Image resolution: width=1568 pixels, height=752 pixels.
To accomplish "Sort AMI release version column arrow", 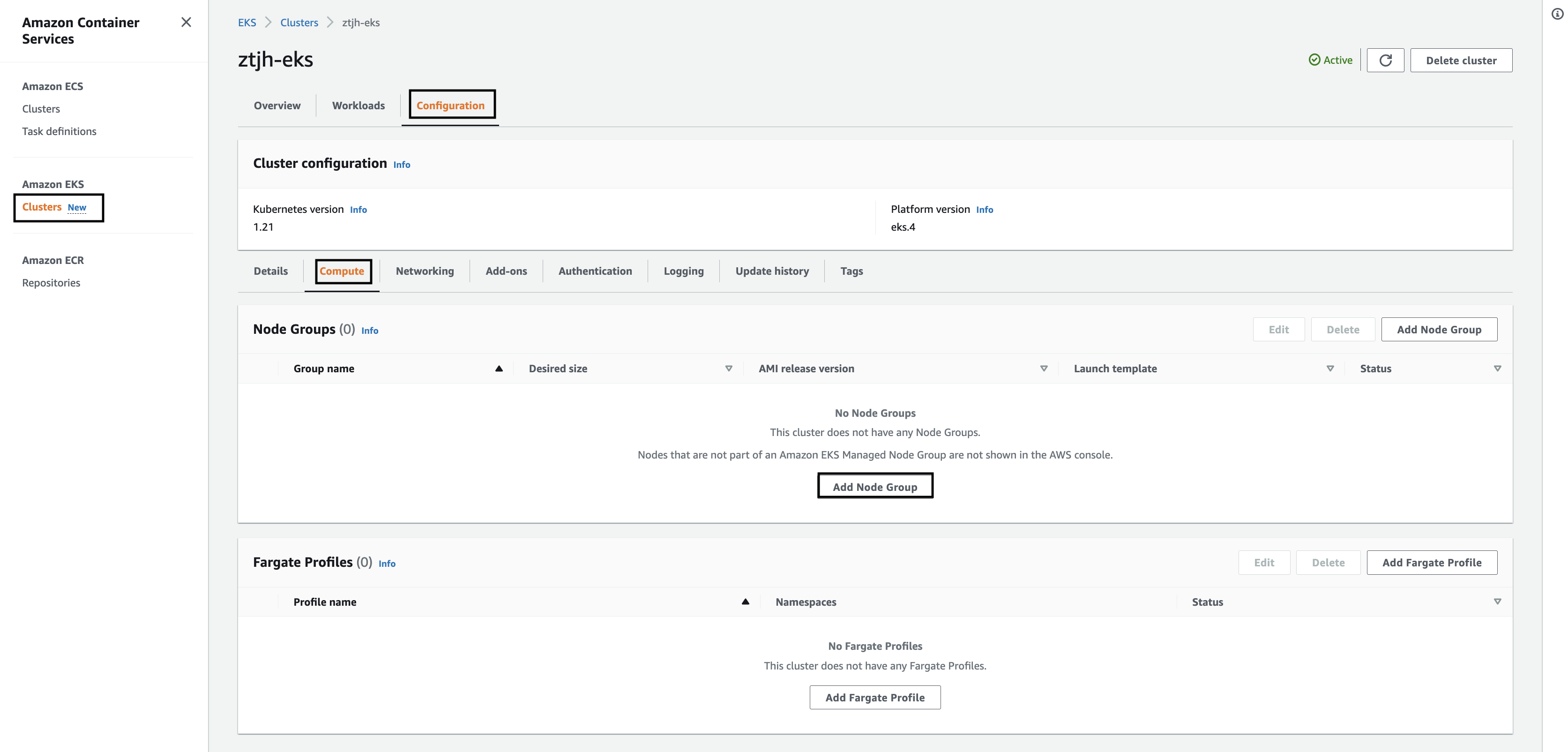I will [1043, 368].
